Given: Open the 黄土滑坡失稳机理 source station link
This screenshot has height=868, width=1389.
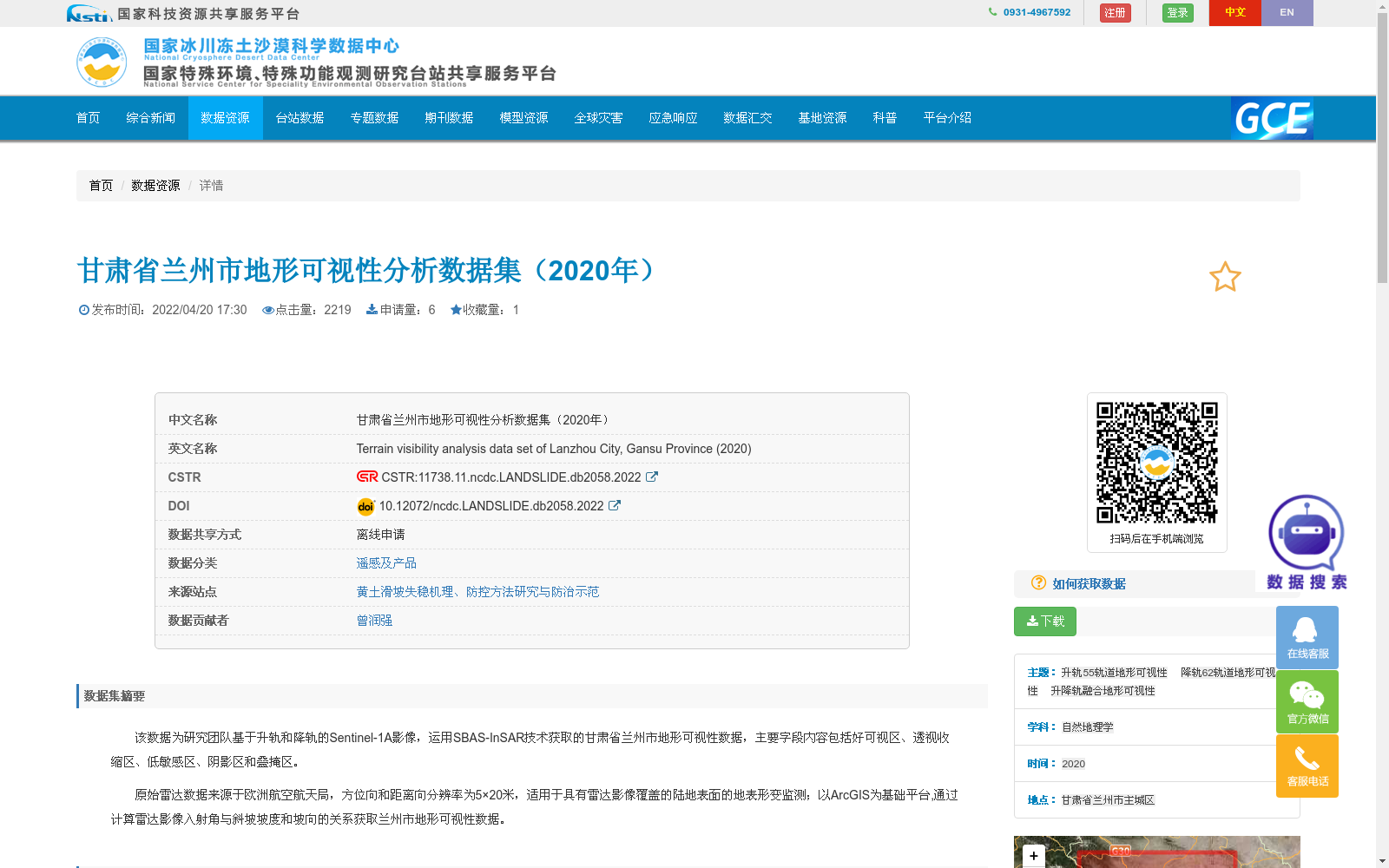Looking at the screenshot, I should 477,592.
